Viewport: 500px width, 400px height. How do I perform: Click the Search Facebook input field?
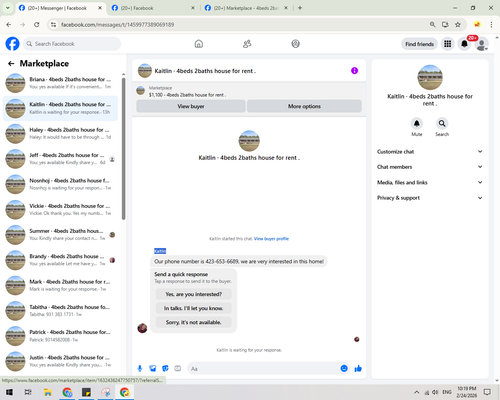click(x=72, y=44)
